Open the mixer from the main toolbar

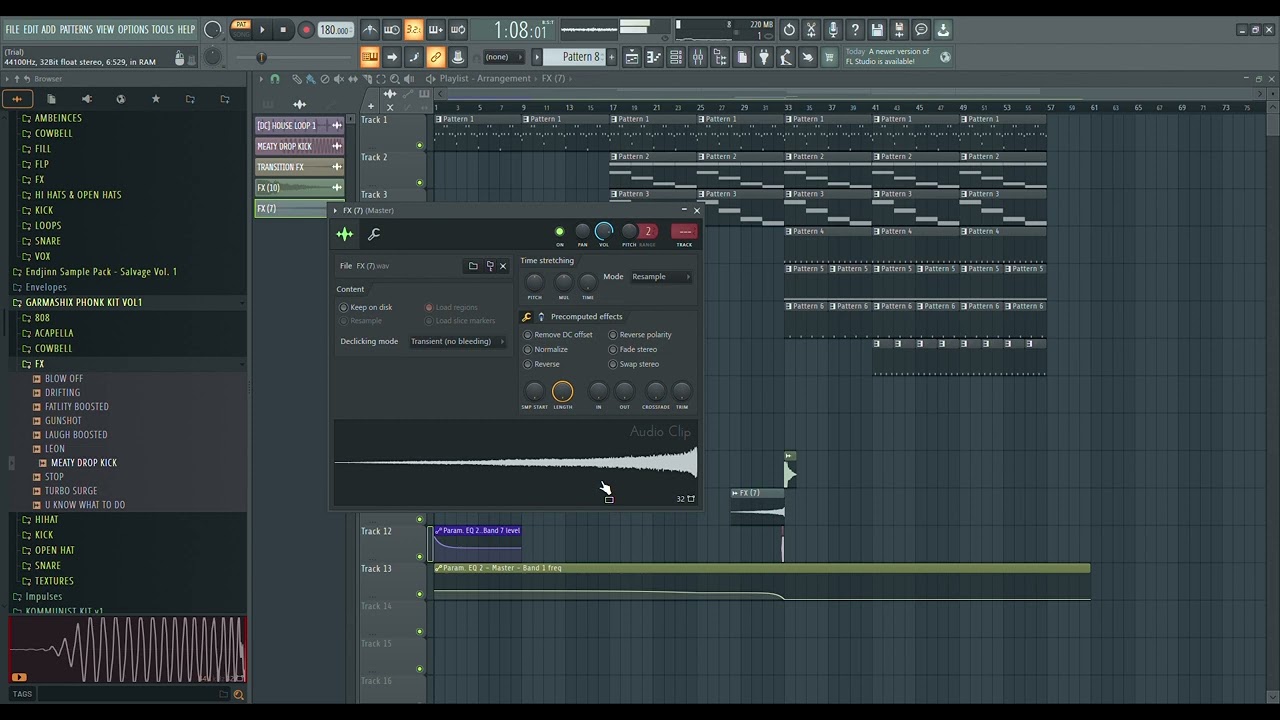pos(698,58)
